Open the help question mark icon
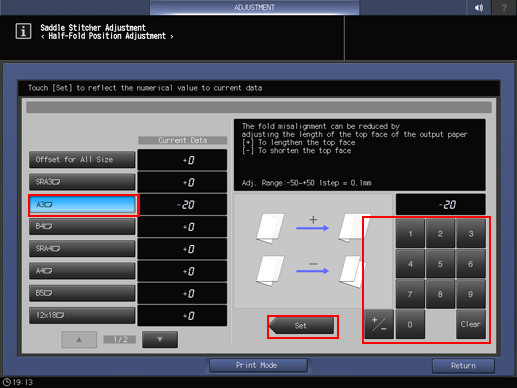The width and height of the screenshot is (517, 388). [x=504, y=7]
